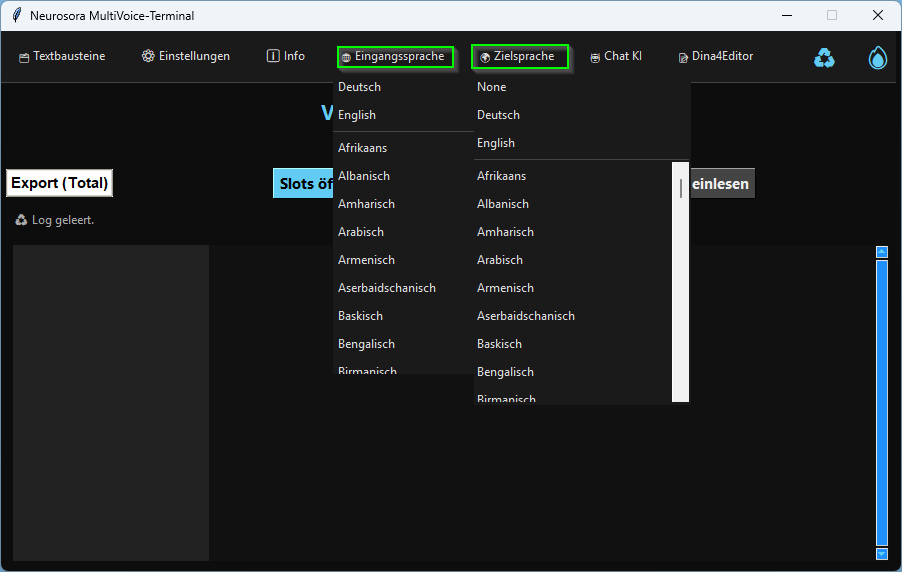
Task: Click the feather app icon in title bar
Action: point(16,16)
